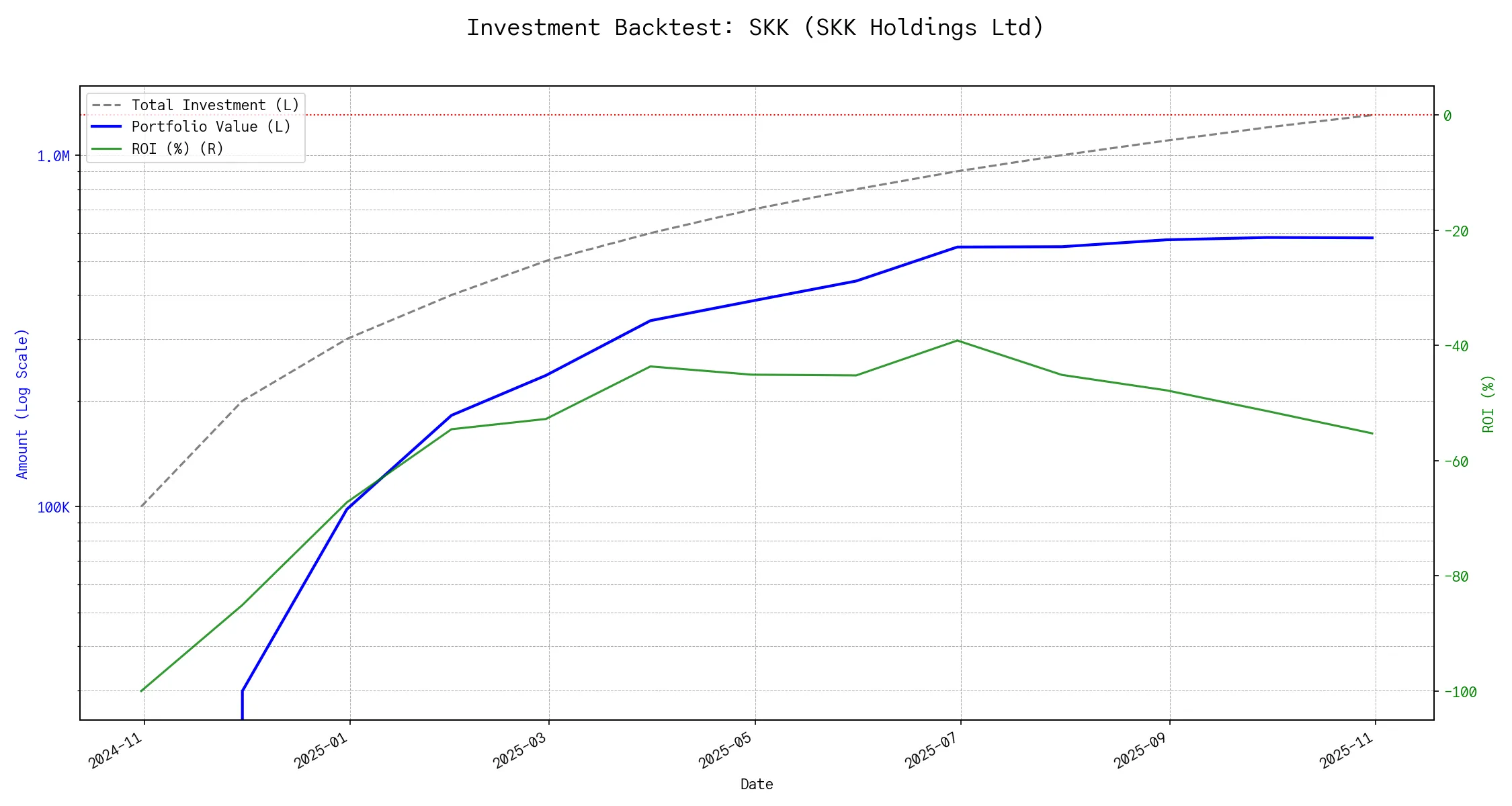
Task: Click the 100K left axis label
Action: point(53,508)
